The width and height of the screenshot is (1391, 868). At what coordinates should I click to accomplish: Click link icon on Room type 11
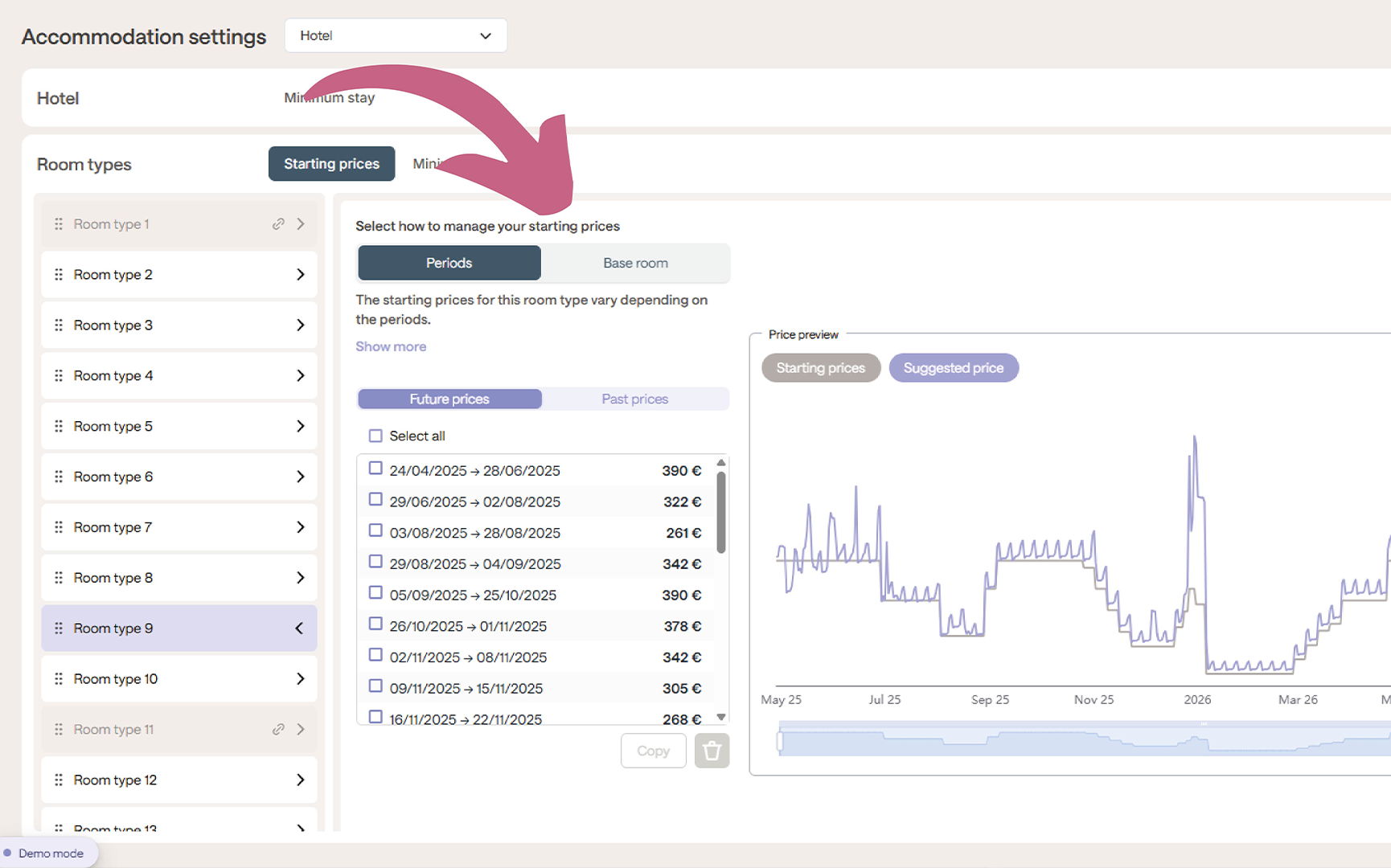[278, 730]
